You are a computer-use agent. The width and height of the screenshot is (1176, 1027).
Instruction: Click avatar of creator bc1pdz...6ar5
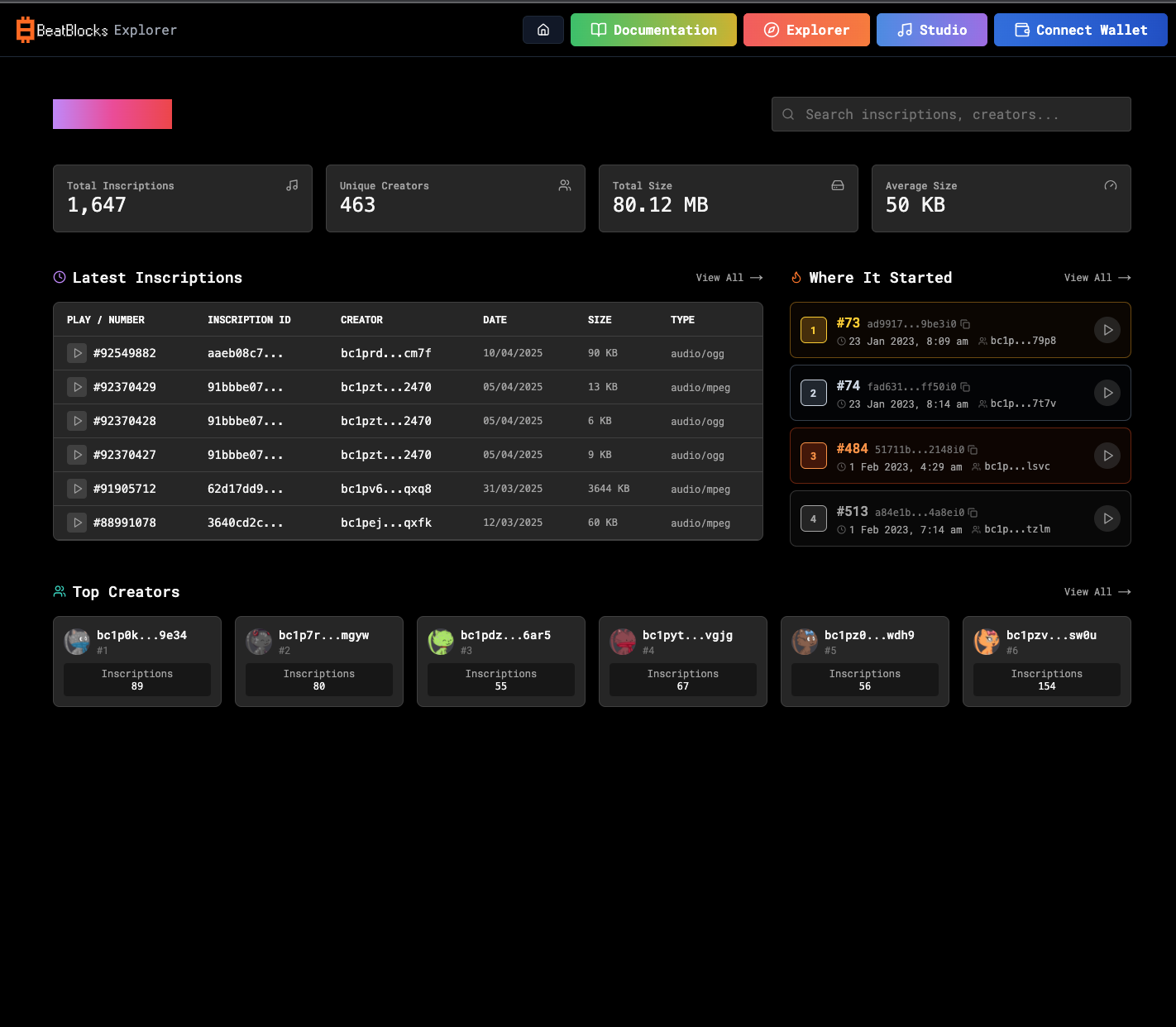click(x=441, y=642)
